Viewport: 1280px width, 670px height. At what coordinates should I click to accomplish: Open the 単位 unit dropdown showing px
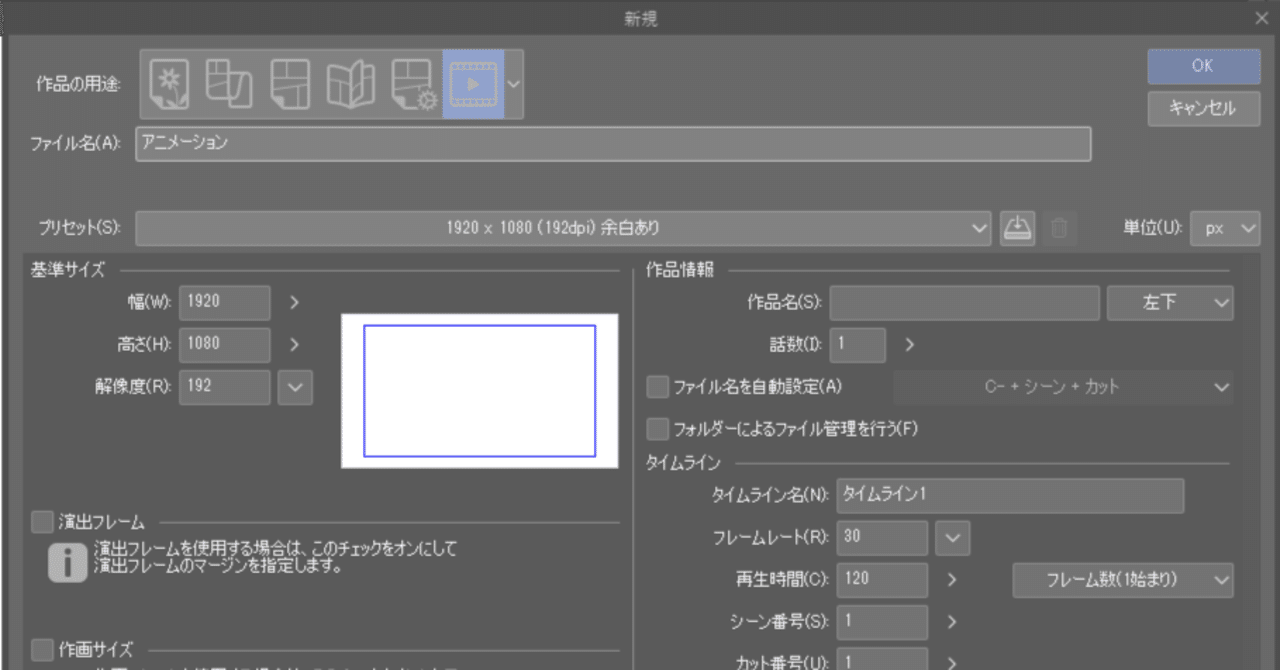(x=1224, y=227)
